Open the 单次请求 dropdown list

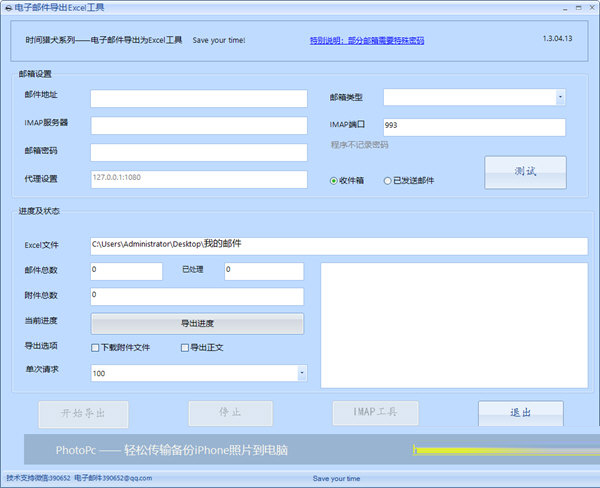click(x=302, y=373)
